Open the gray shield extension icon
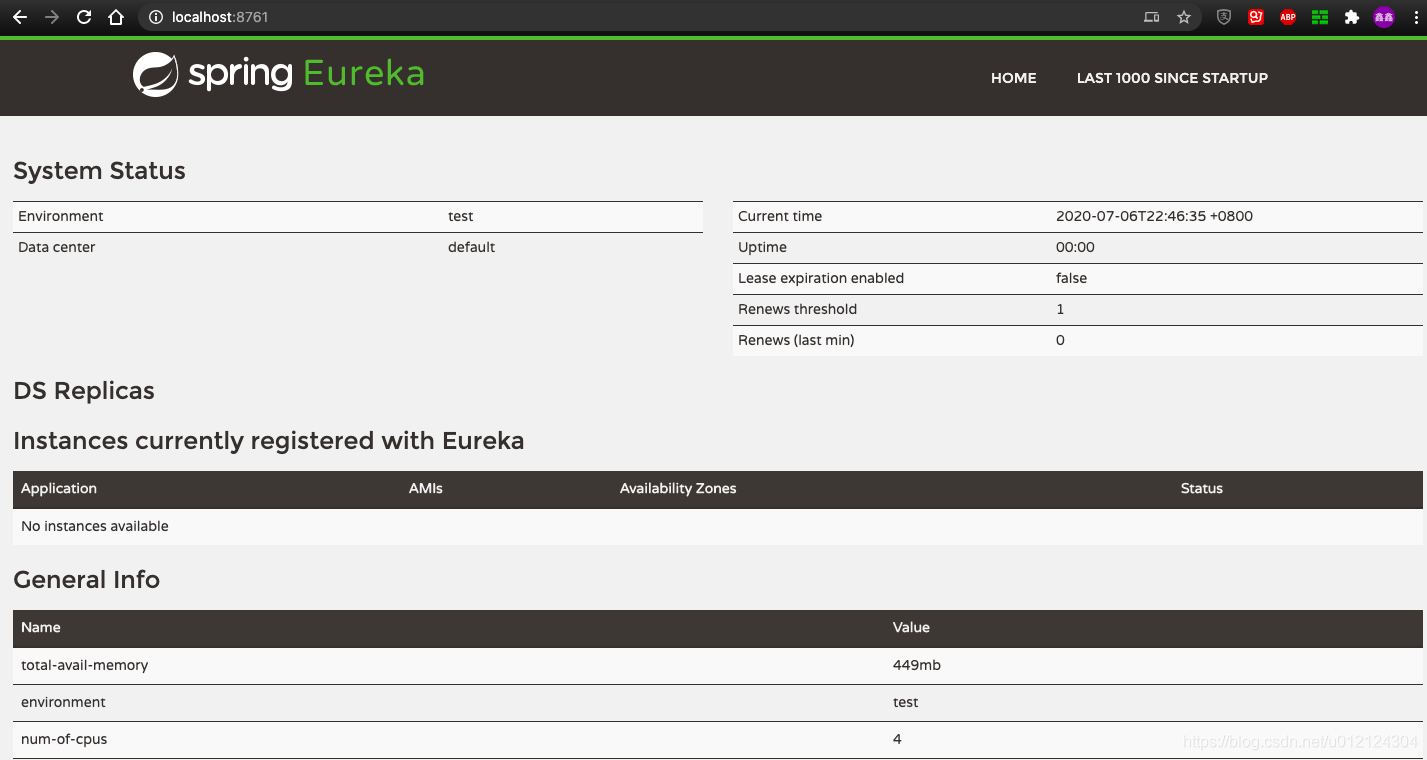 (x=1224, y=17)
